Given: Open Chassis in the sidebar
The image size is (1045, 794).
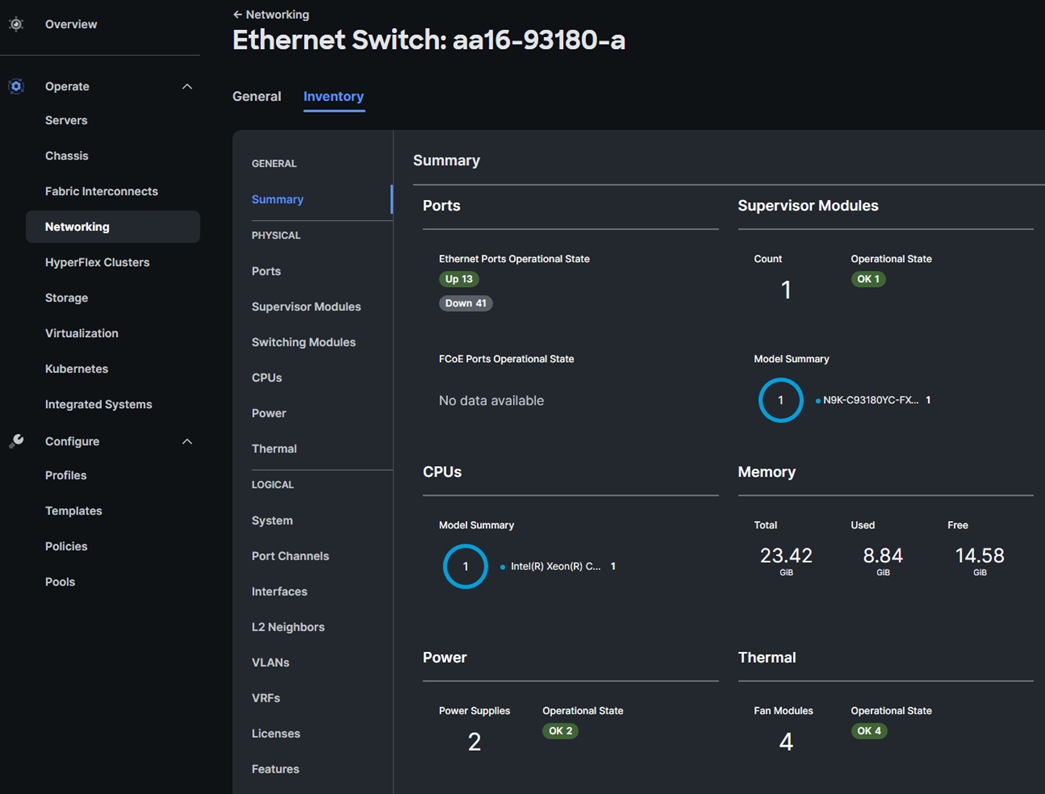Looking at the screenshot, I should pyautogui.click(x=67, y=155).
